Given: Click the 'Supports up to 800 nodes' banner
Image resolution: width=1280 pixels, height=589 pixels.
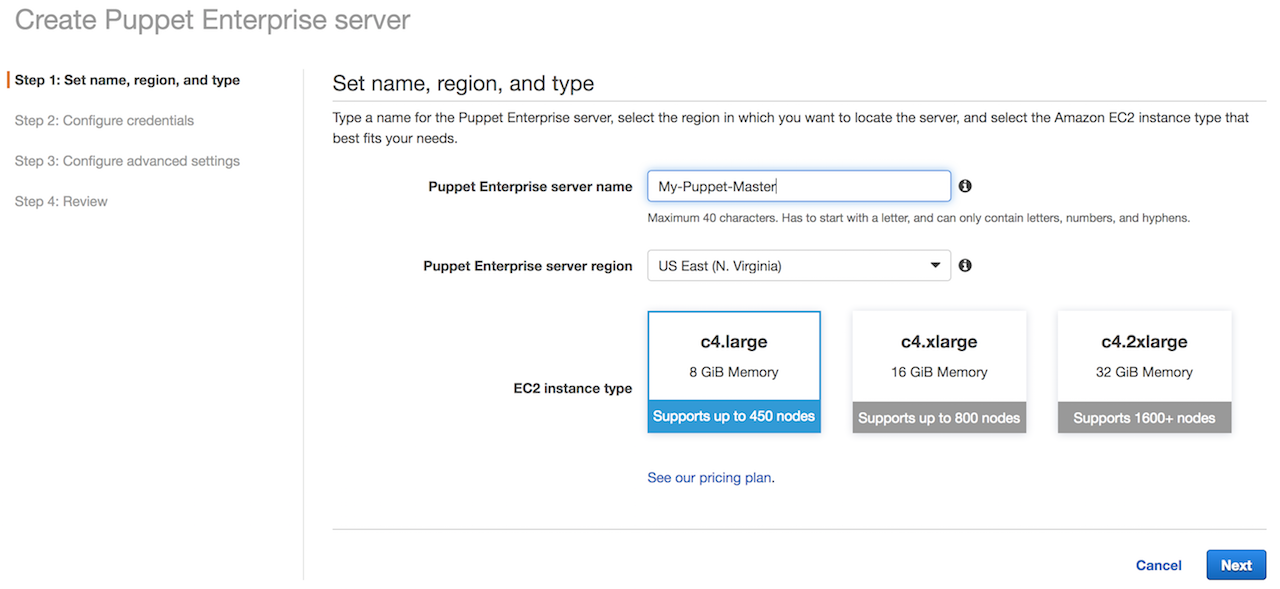Looking at the screenshot, I should coord(939,418).
